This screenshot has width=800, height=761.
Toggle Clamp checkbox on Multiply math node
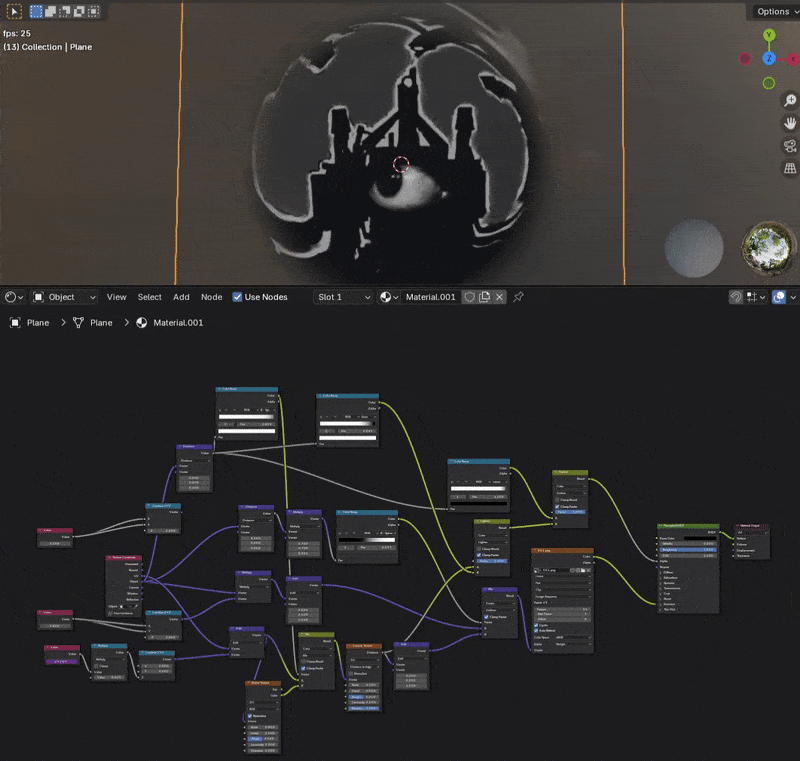(96, 666)
